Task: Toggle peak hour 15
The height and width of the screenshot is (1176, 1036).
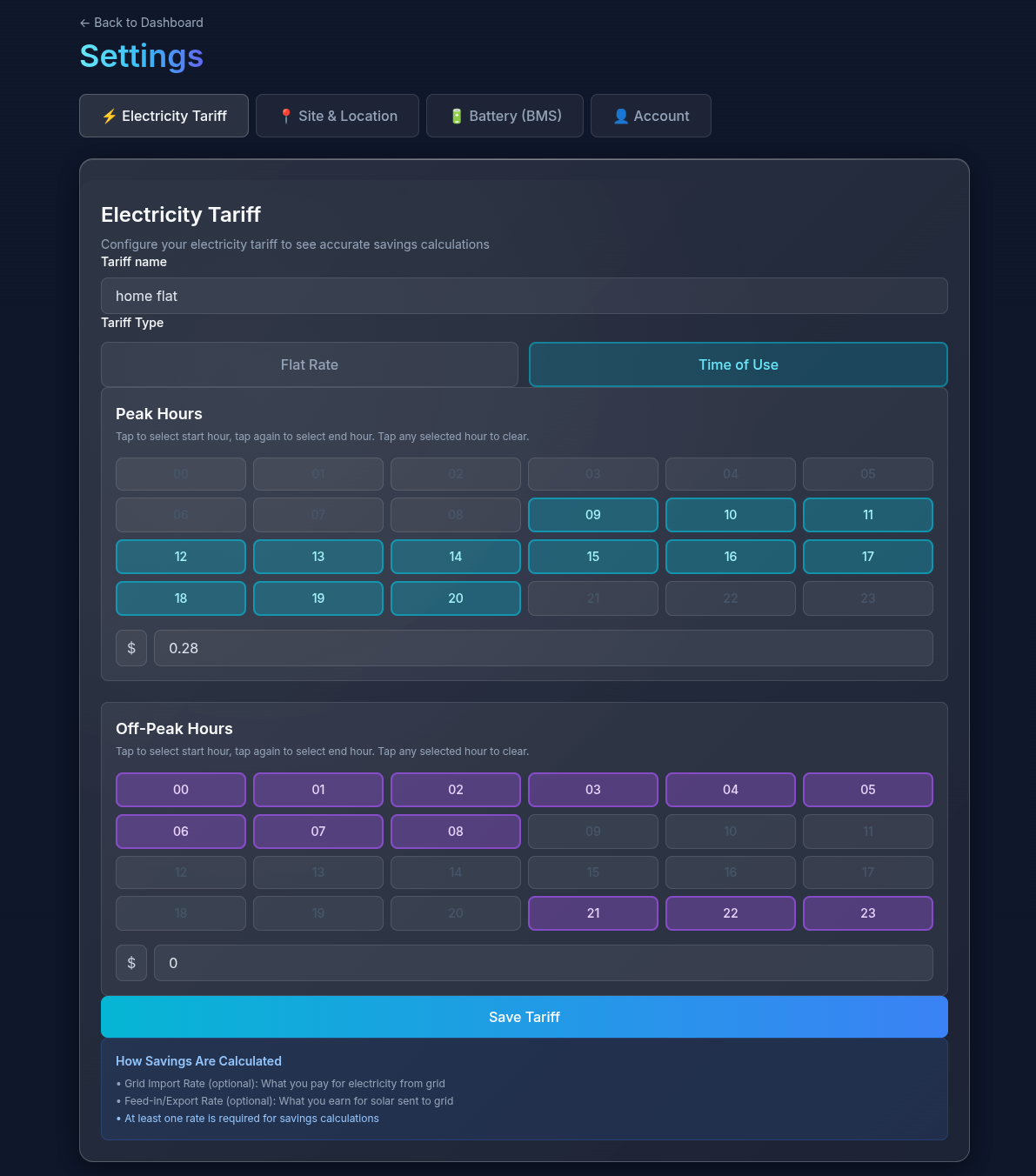Action: (x=592, y=557)
